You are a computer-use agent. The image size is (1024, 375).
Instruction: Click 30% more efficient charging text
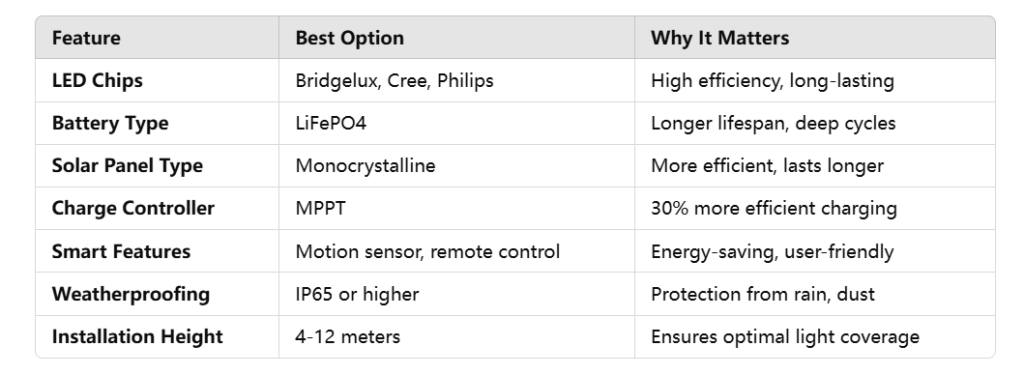coord(774,208)
